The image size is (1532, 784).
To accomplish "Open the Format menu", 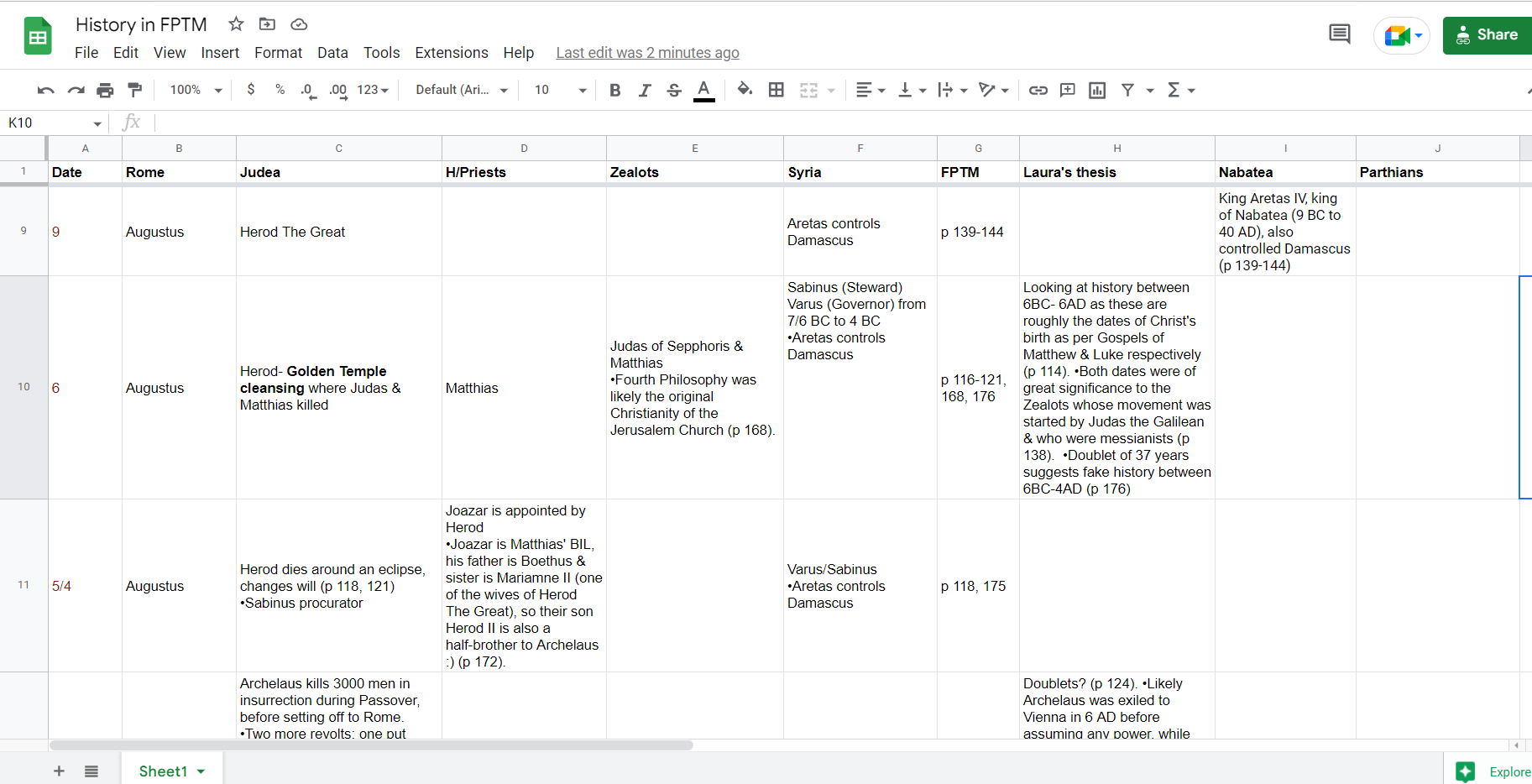I will [278, 53].
